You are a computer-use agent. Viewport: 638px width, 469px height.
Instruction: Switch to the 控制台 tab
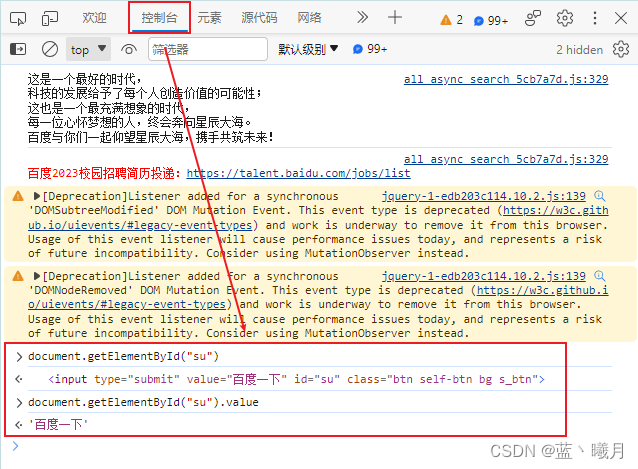(x=160, y=18)
